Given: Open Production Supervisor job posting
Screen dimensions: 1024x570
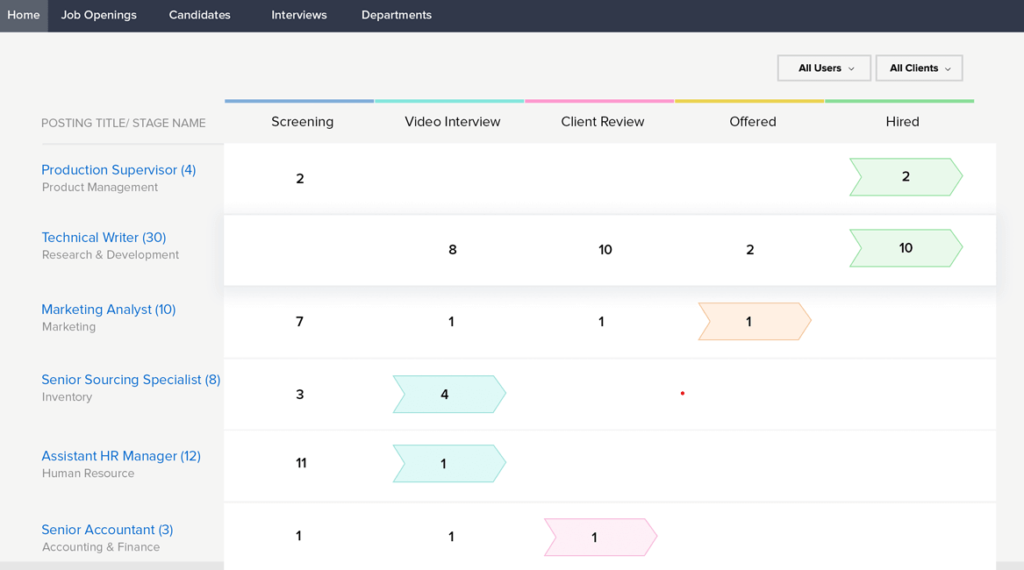Looking at the screenshot, I should pos(119,170).
